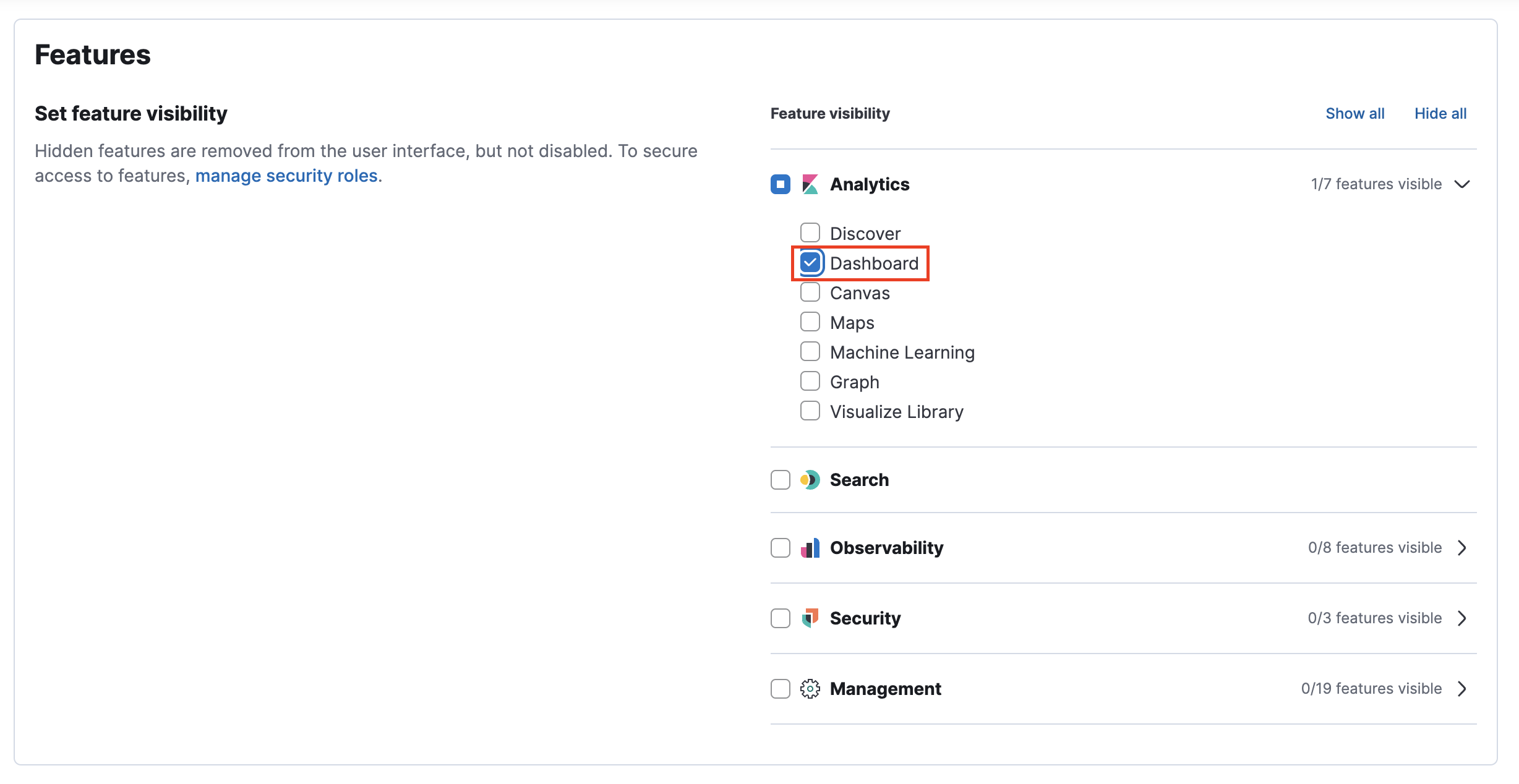
Task: Uncheck the Dashboard feature checkbox
Action: [x=810, y=262]
